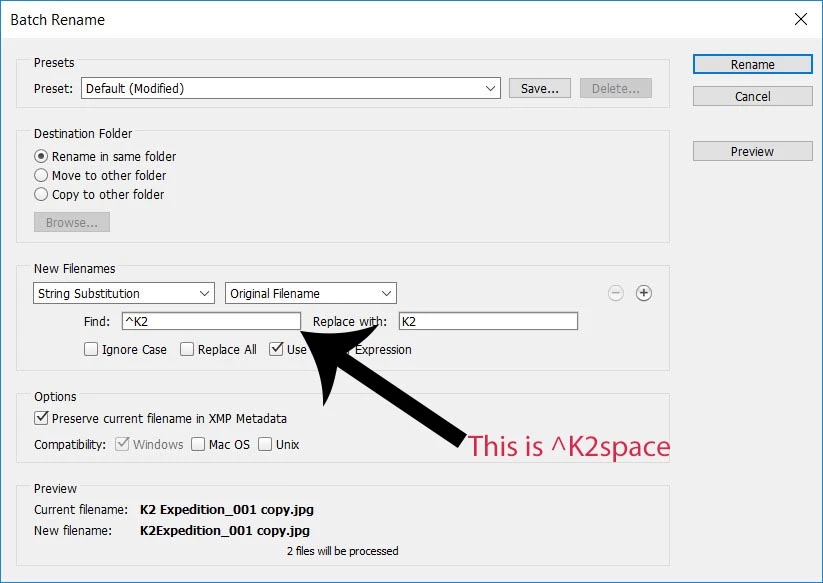This screenshot has width=823, height=583.
Task: Toggle Windows compatibility checkbox
Action: click(x=122, y=444)
